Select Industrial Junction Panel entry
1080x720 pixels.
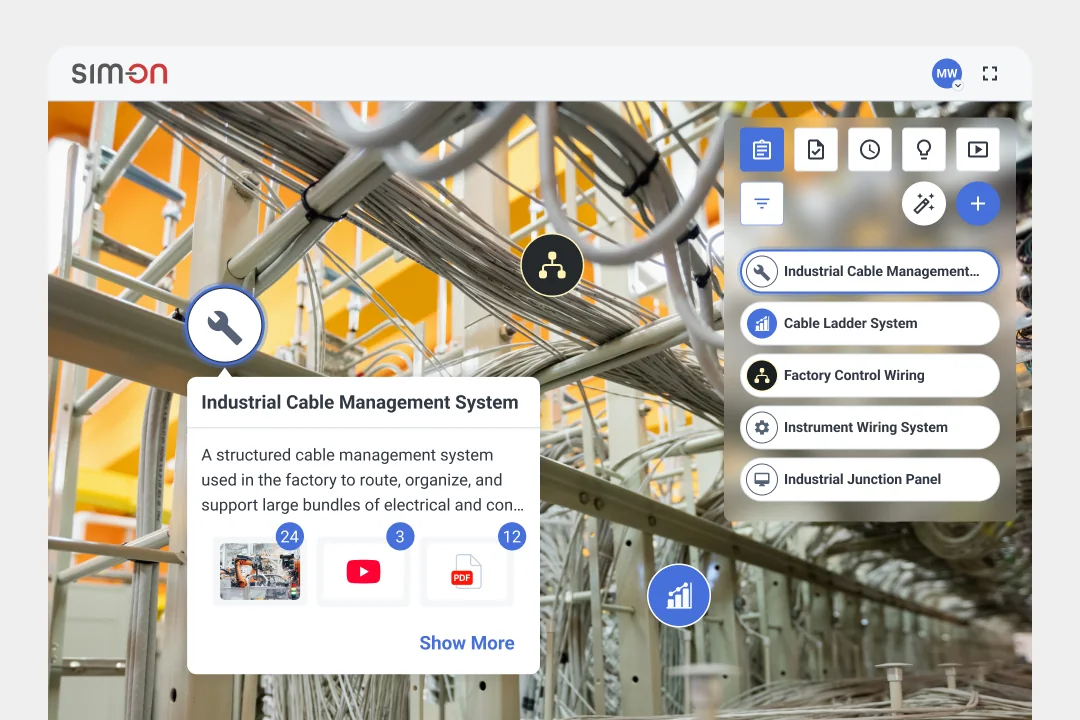(869, 480)
